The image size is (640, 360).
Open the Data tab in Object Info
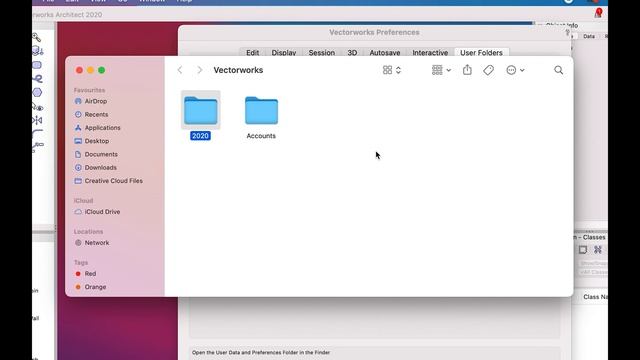pyautogui.click(x=589, y=36)
